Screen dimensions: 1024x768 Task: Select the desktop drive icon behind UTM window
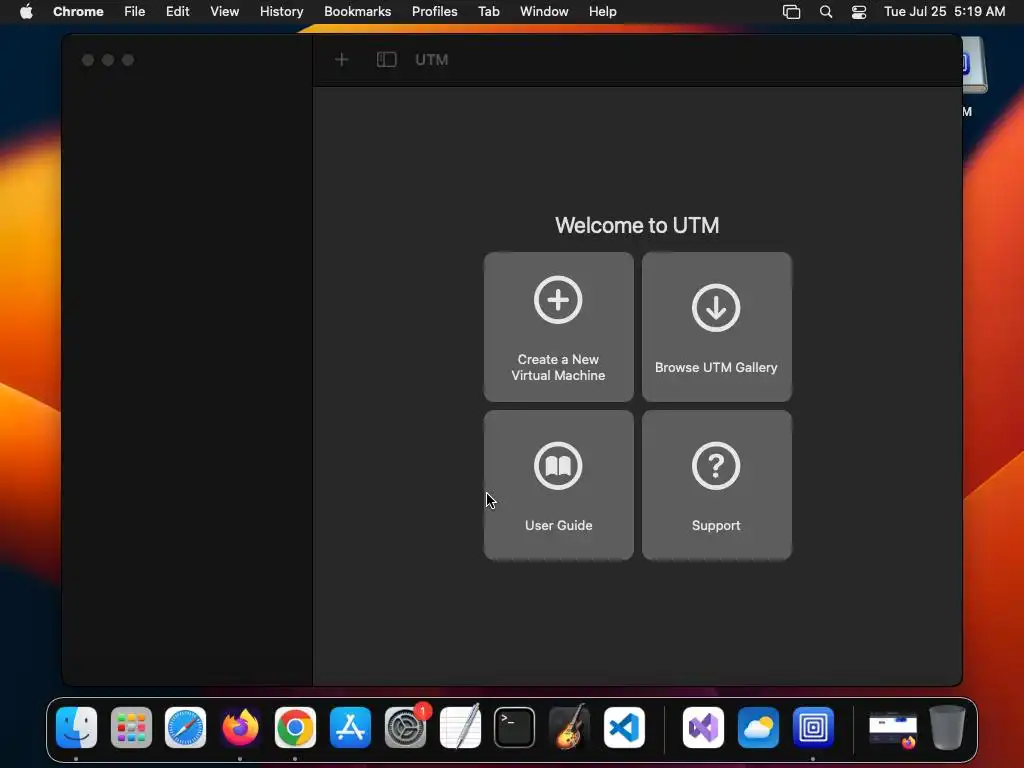pos(974,65)
